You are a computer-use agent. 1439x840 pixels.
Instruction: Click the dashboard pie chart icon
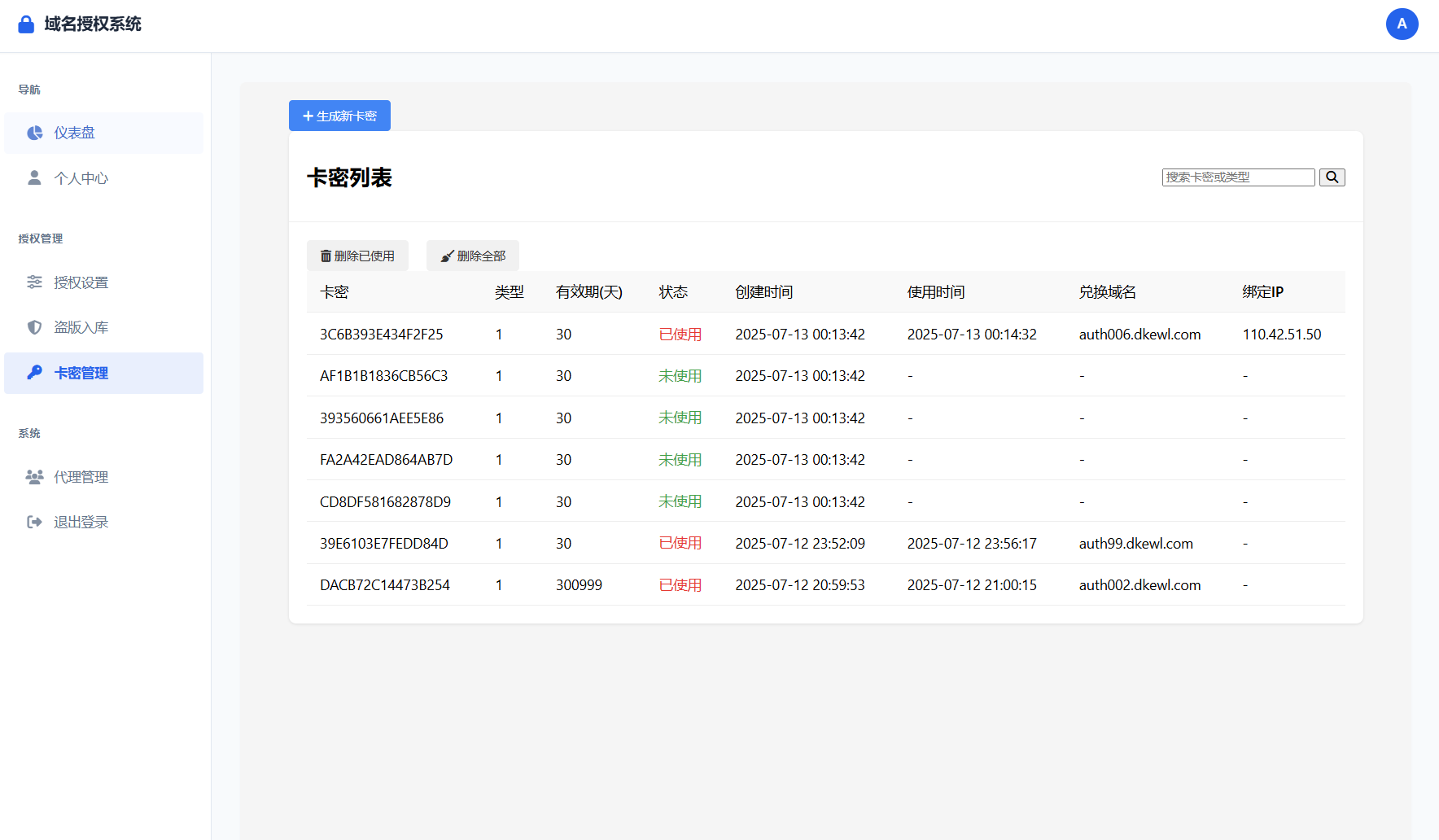[x=34, y=133]
